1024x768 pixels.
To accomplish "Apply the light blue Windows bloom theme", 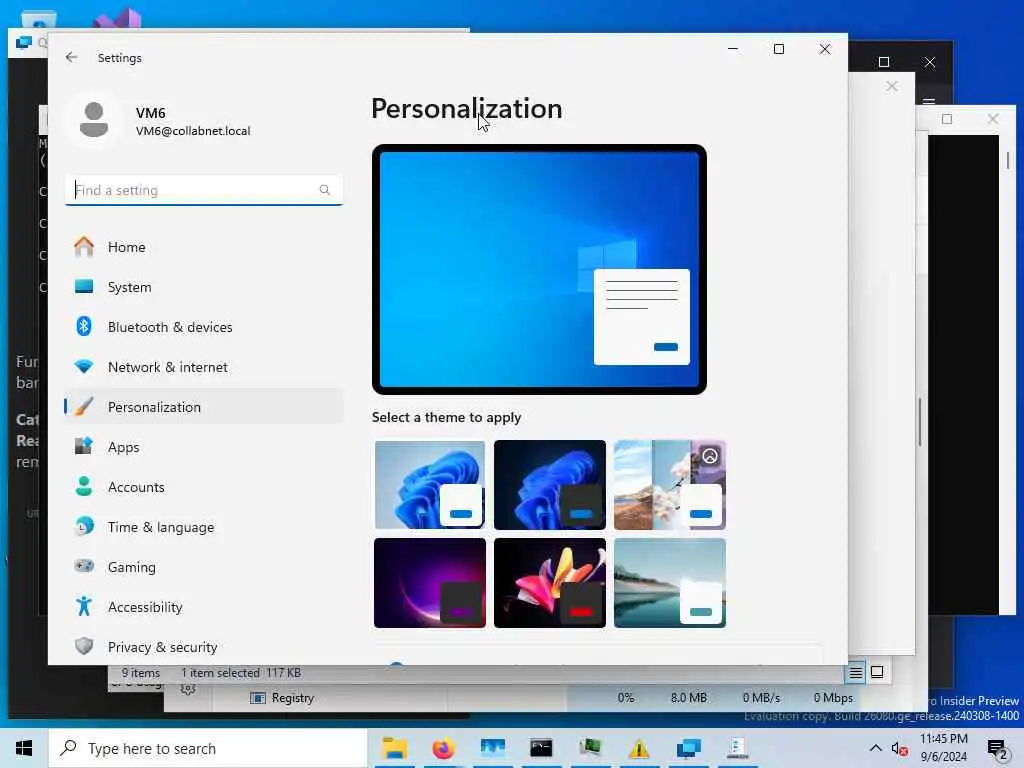I will tap(430, 485).
